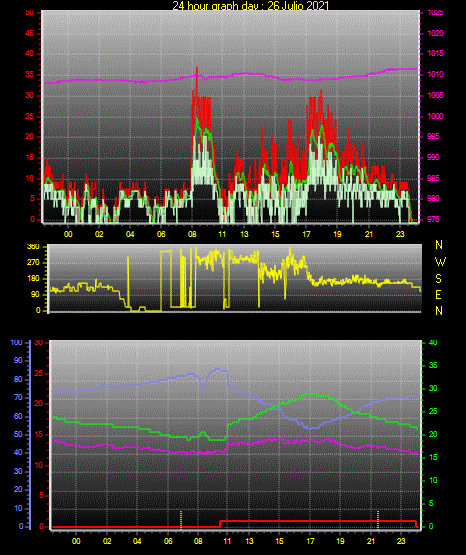Select the magenta 1020 pressure axis label
Screen dimensions: 466x555
point(435,33)
